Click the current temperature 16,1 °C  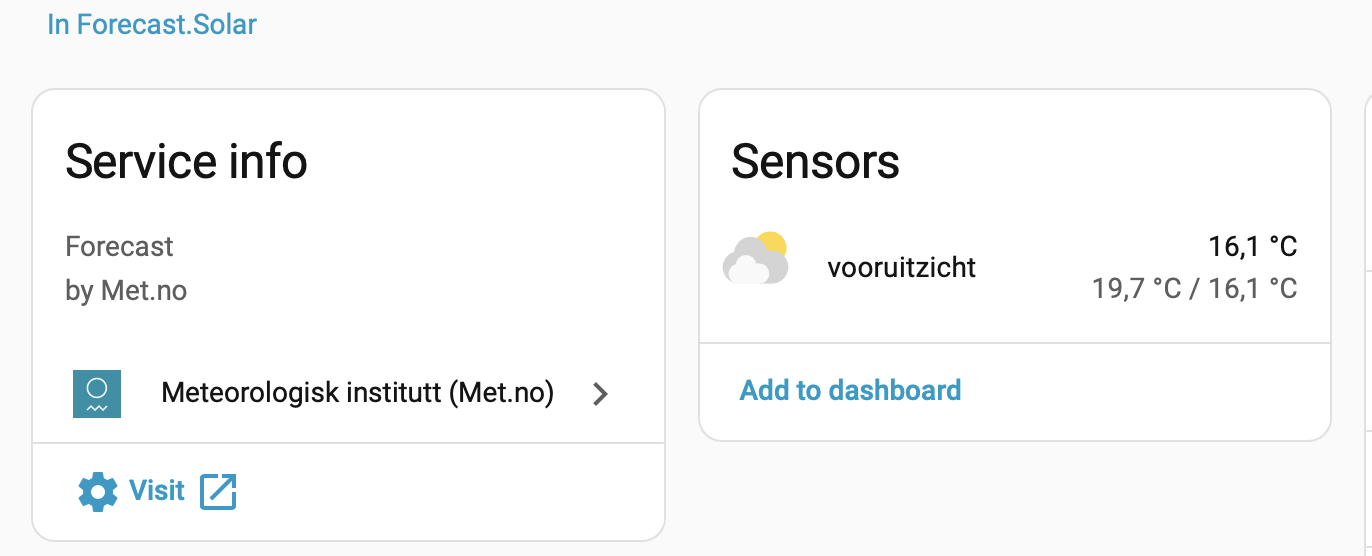[x=1252, y=246]
